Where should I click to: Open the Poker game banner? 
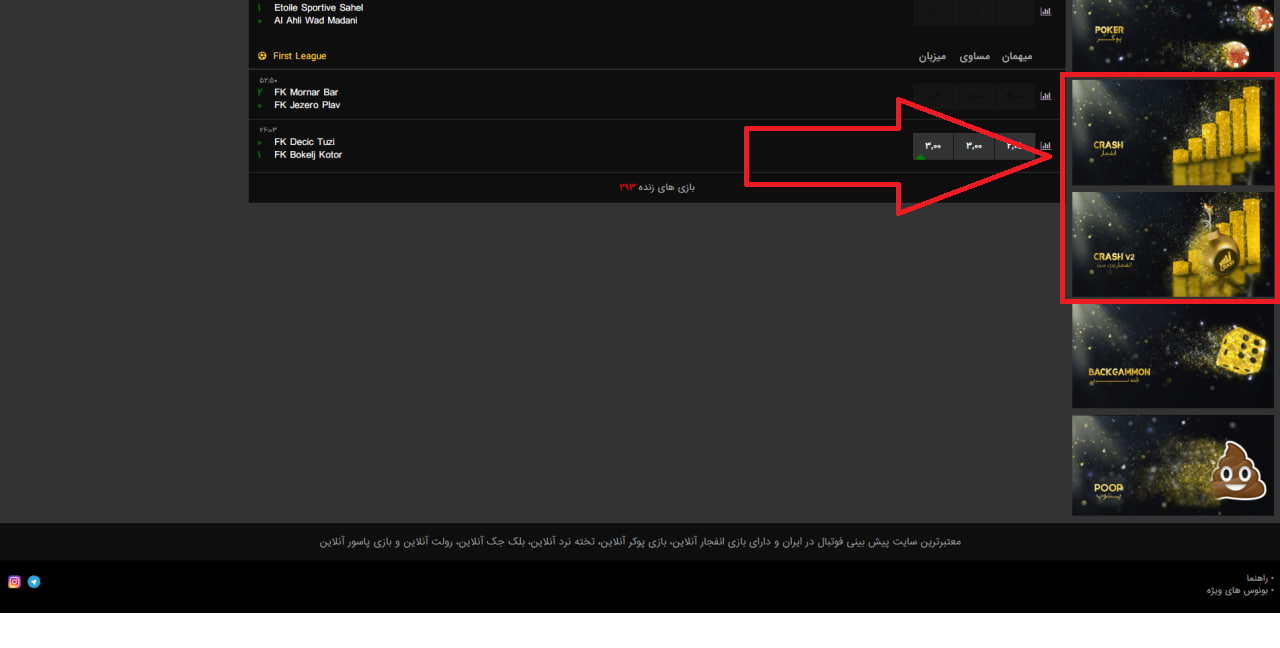(1173, 35)
